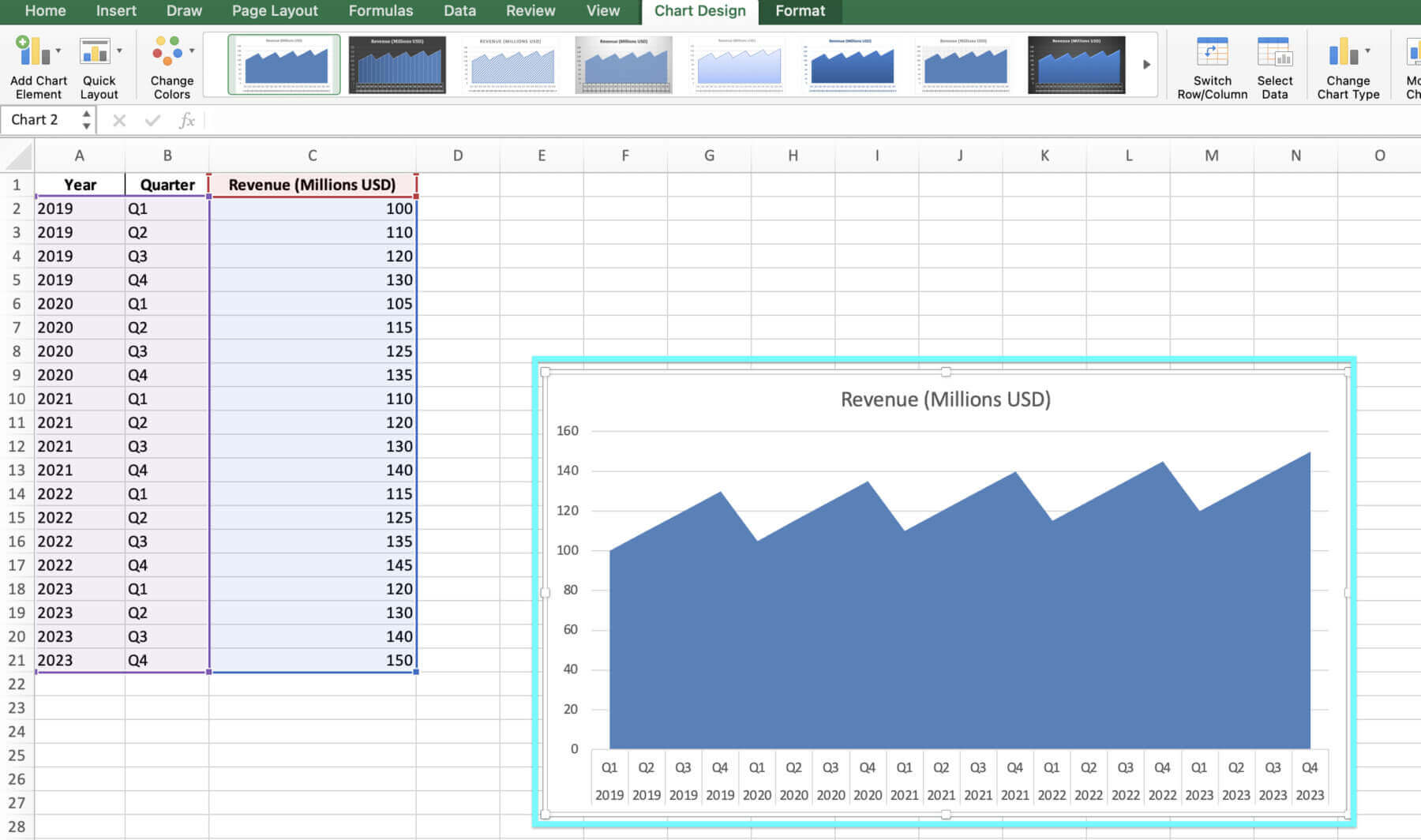The image size is (1421, 840).
Task: Expand chart styles gallery with arrow
Action: [x=1146, y=65]
